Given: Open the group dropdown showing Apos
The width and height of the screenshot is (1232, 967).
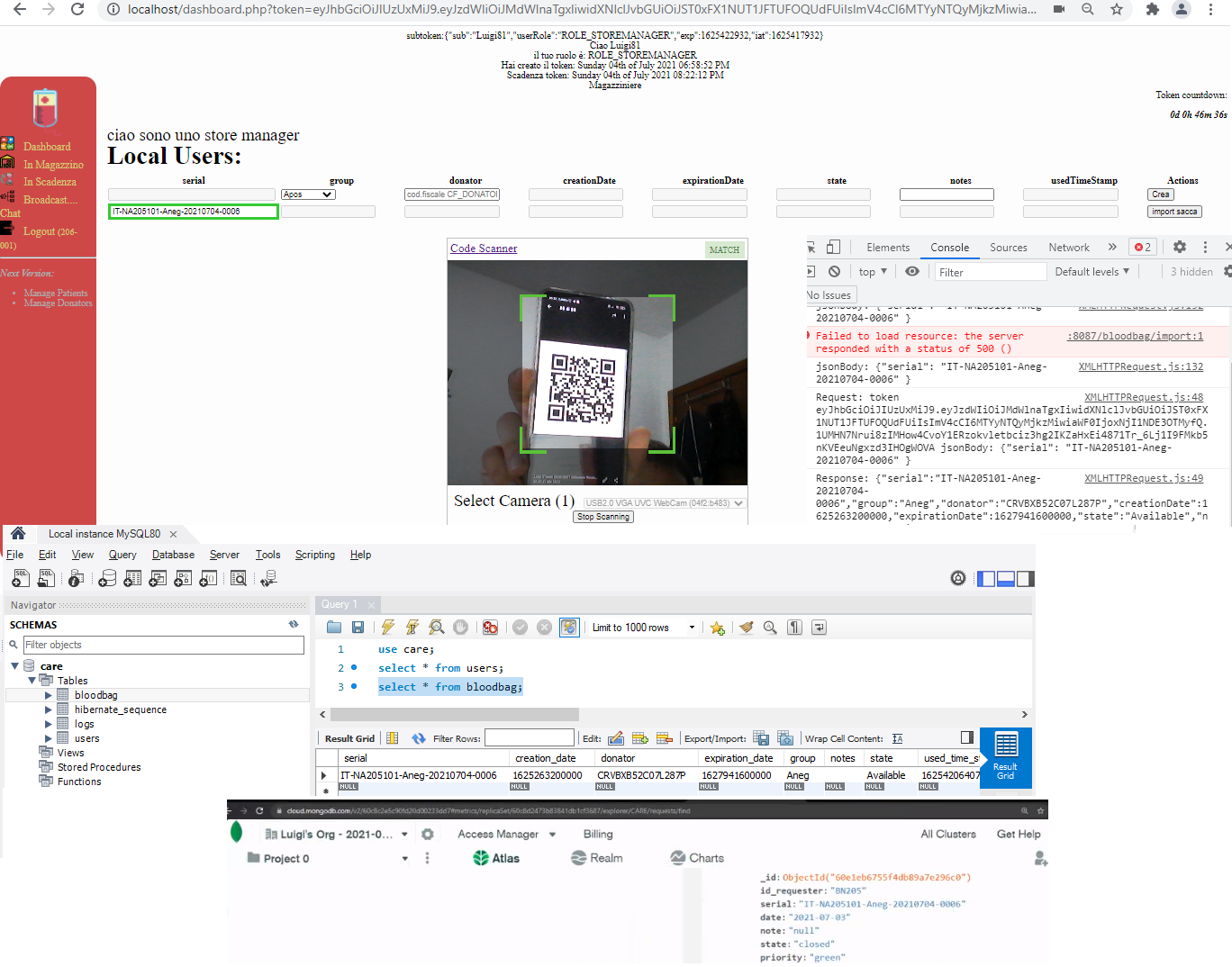Looking at the screenshot, I should click(x=308, y=194).
